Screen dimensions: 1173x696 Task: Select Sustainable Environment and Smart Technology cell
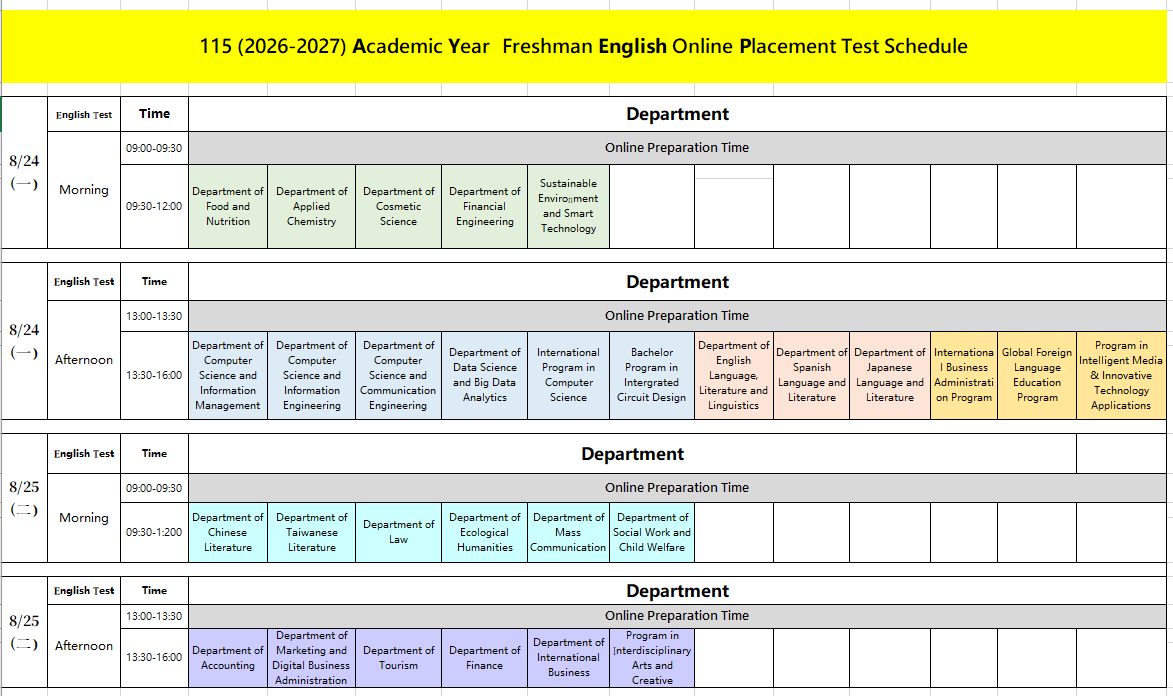pyautogui.click(x=568, y=206)
